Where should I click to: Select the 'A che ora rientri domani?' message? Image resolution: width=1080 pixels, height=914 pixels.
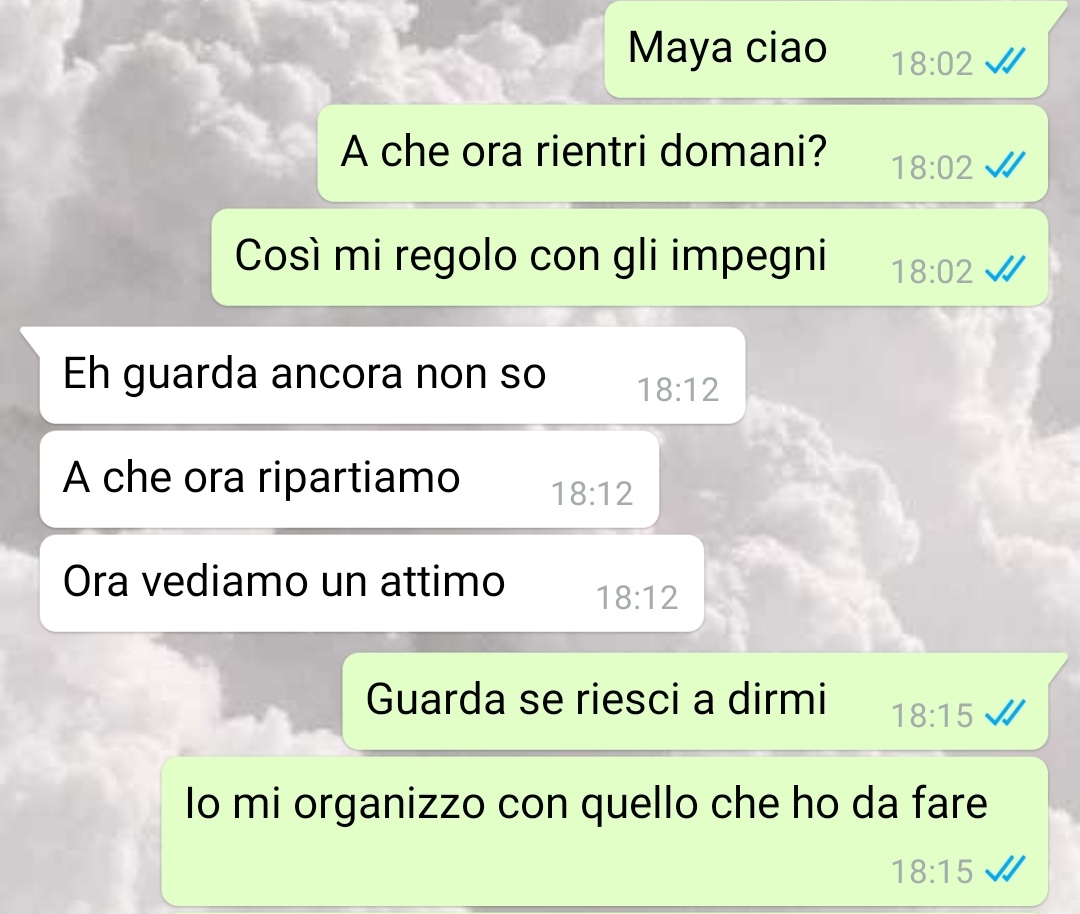pos(682,153)
